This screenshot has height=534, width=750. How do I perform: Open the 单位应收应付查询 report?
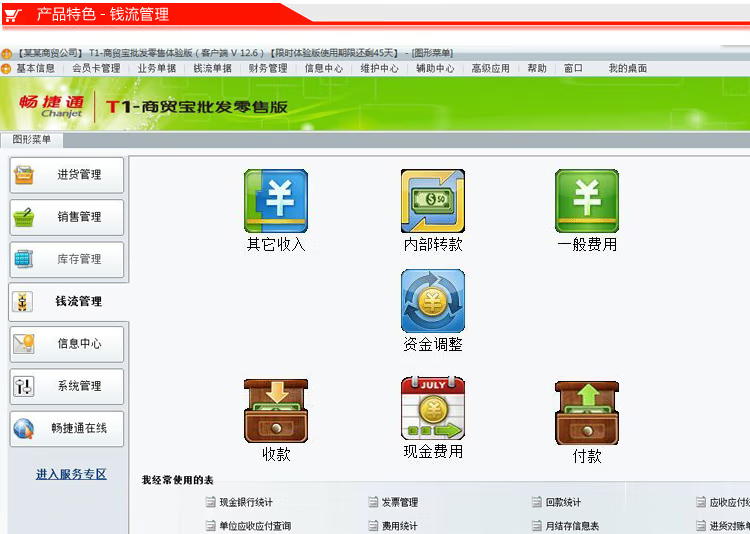(x=248, y=526)
